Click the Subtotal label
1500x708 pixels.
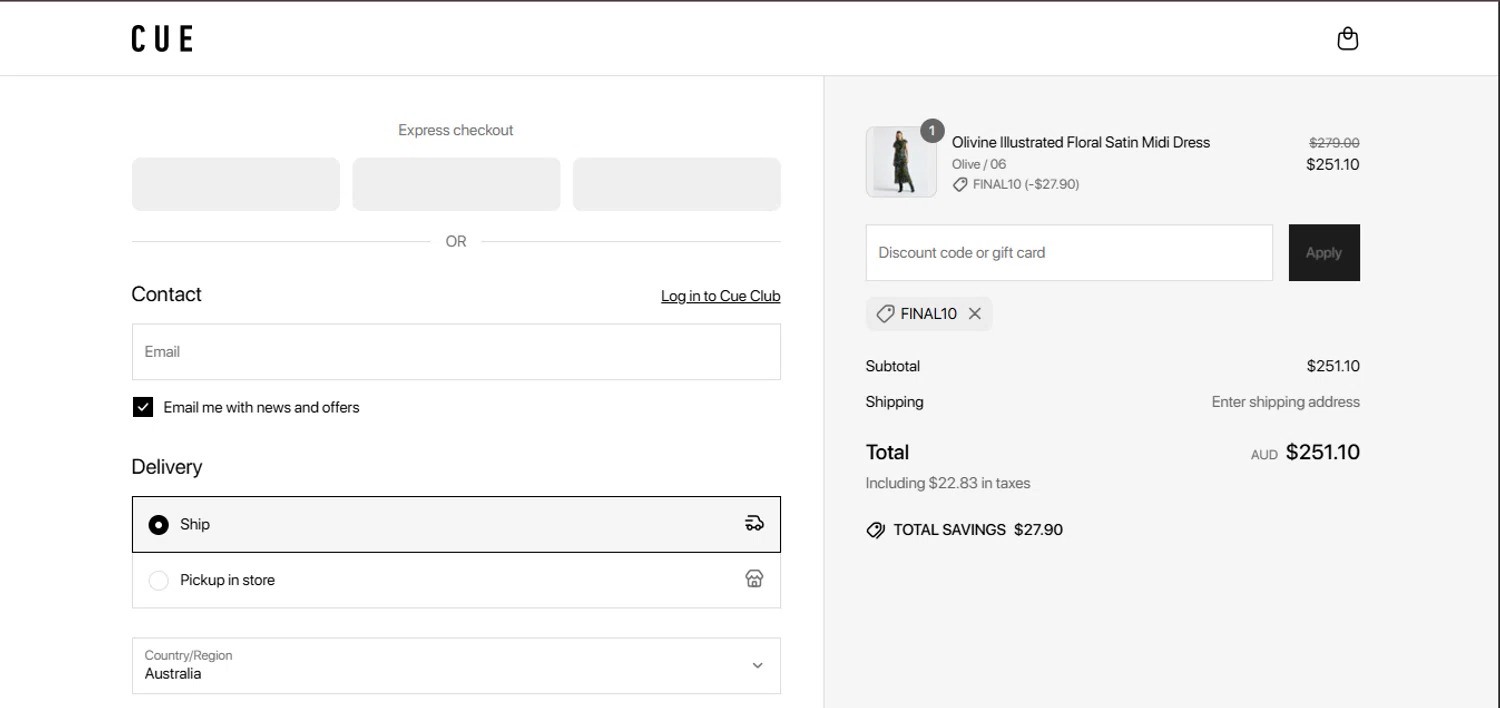tap(893, 366)
